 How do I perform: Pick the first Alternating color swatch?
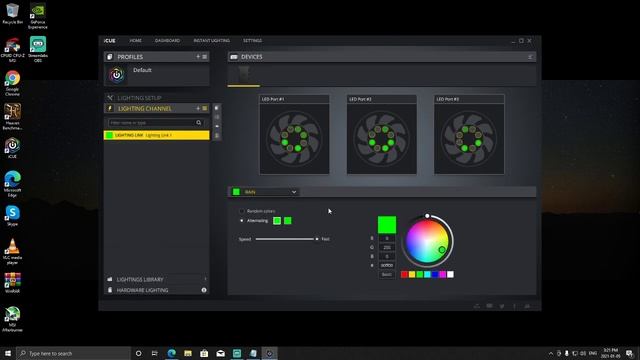[277, 221]
